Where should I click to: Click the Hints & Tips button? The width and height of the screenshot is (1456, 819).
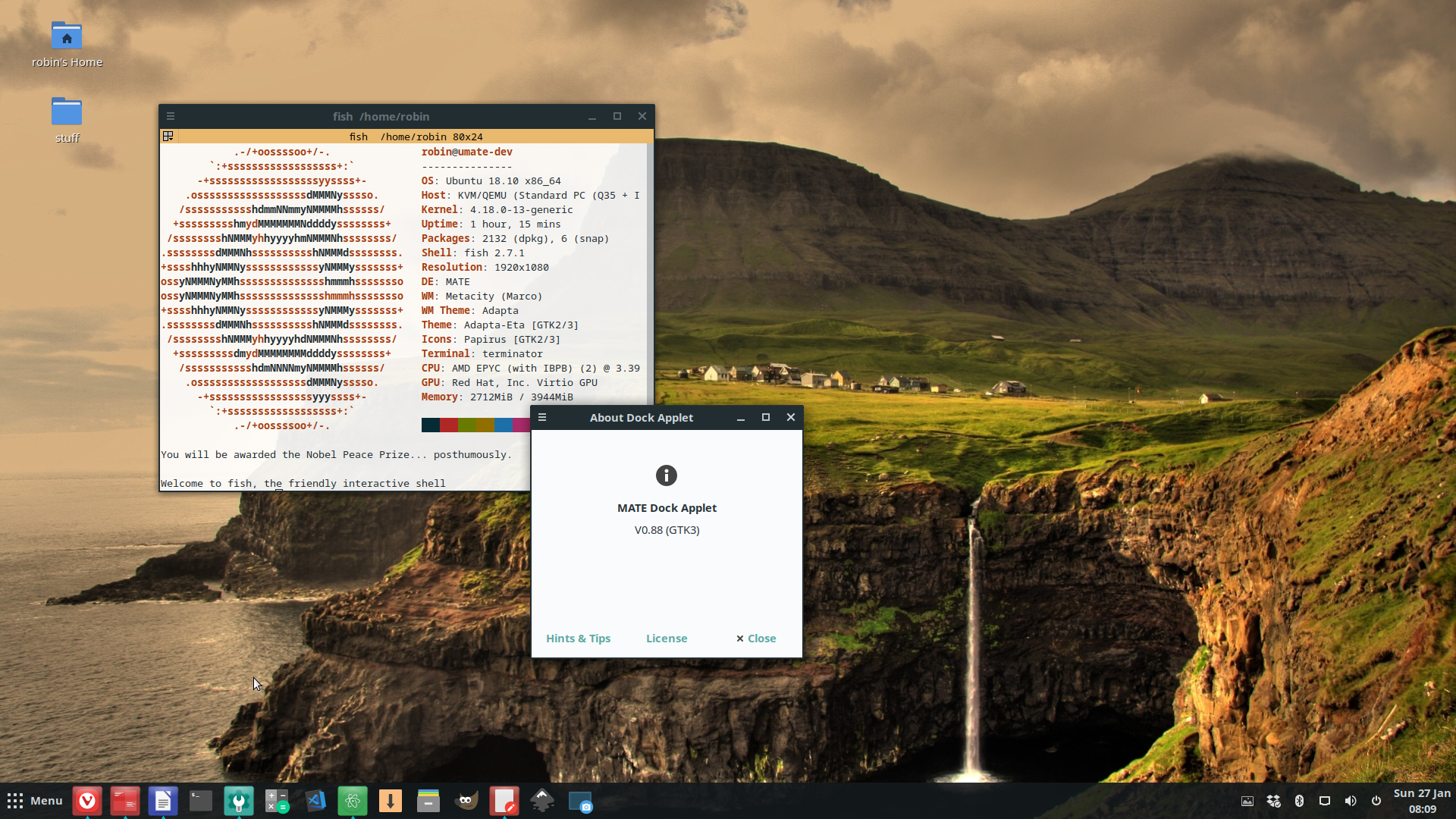578,639
